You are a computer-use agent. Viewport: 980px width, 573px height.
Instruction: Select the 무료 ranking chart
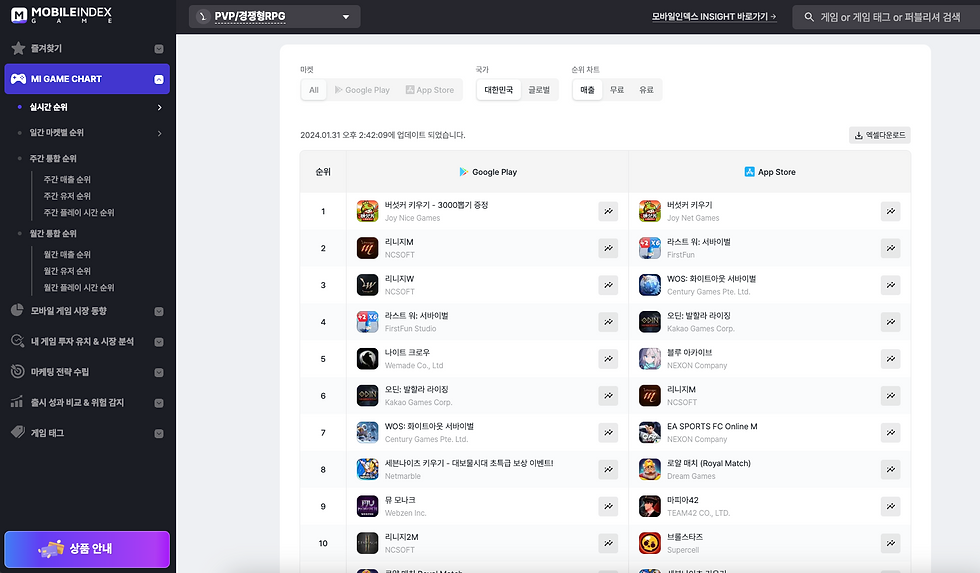pos(617,90)
